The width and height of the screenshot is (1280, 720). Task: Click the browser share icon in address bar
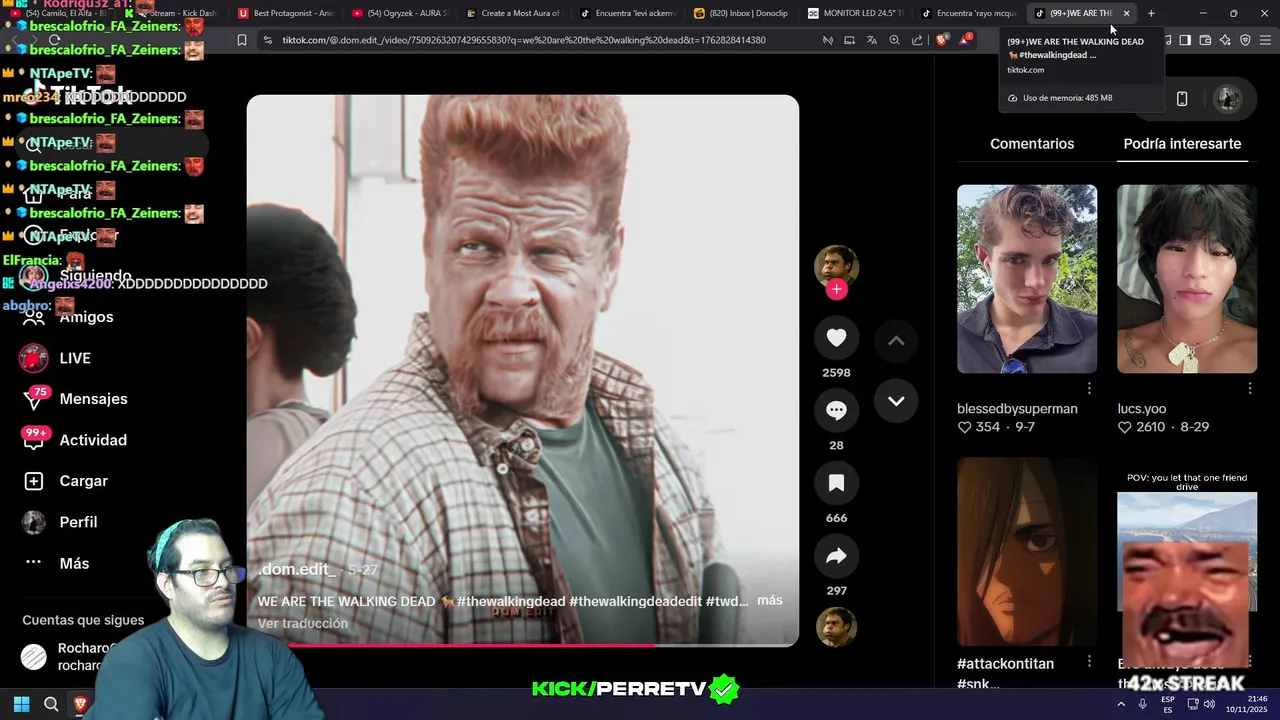tap(917, 40)
